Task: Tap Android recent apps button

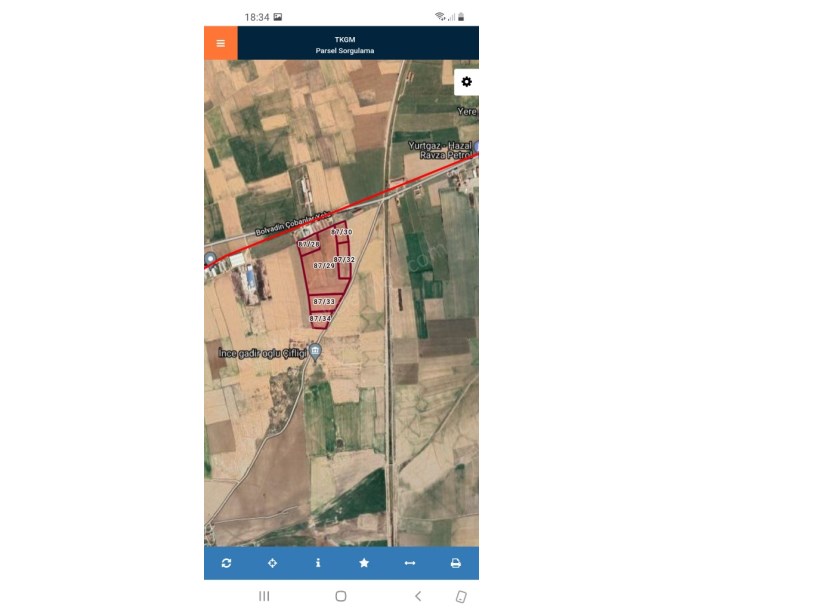Action: click(264, 596)
